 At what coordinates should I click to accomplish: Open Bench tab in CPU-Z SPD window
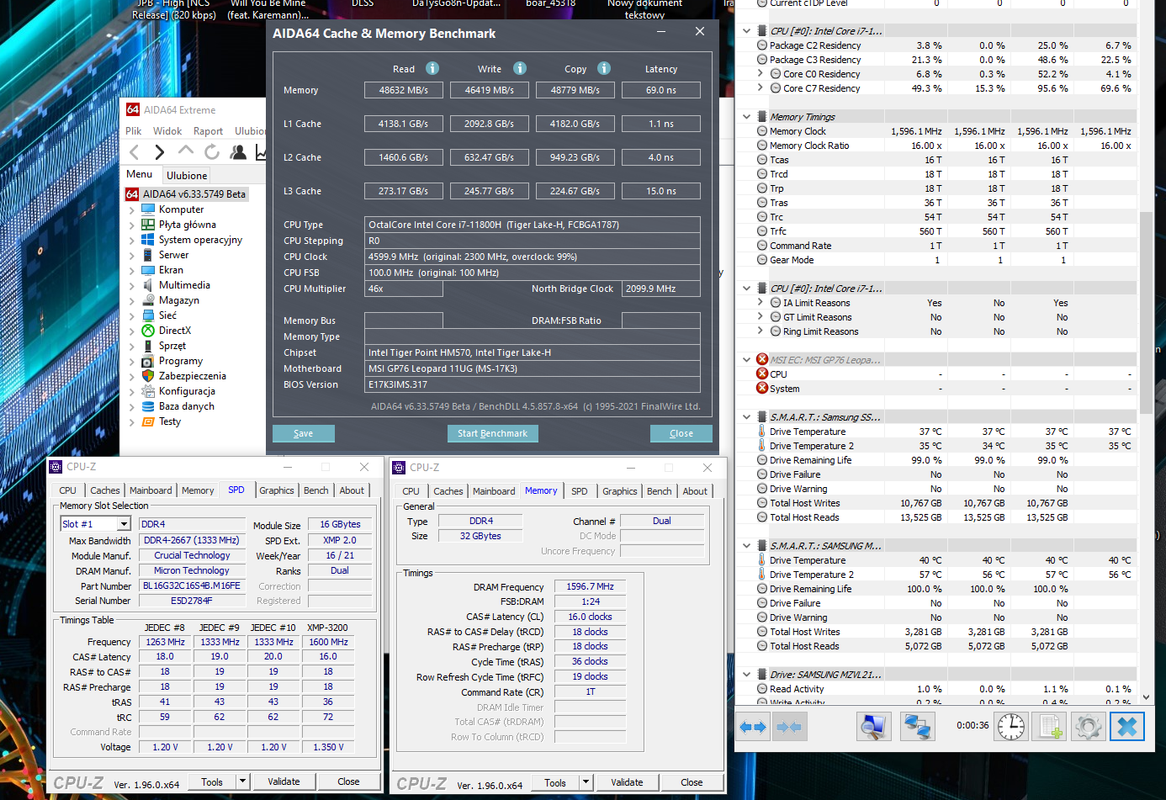point(316,491)
